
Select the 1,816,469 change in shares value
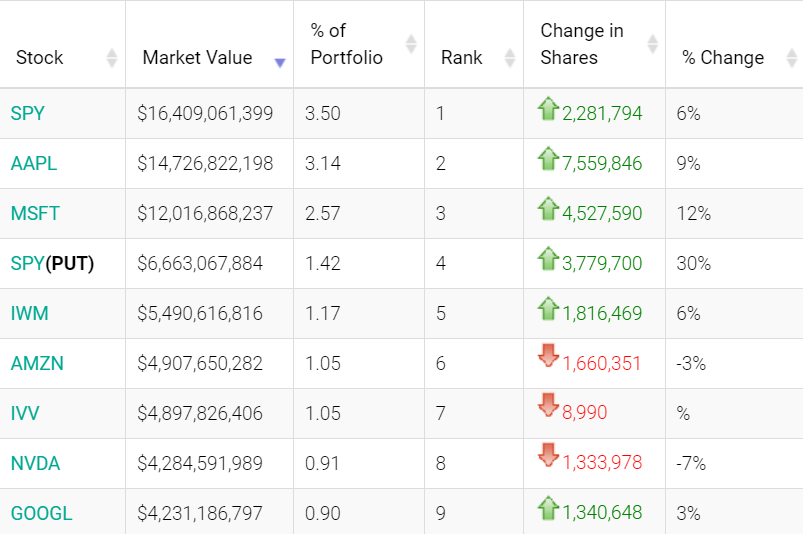(x=602, y=313)
